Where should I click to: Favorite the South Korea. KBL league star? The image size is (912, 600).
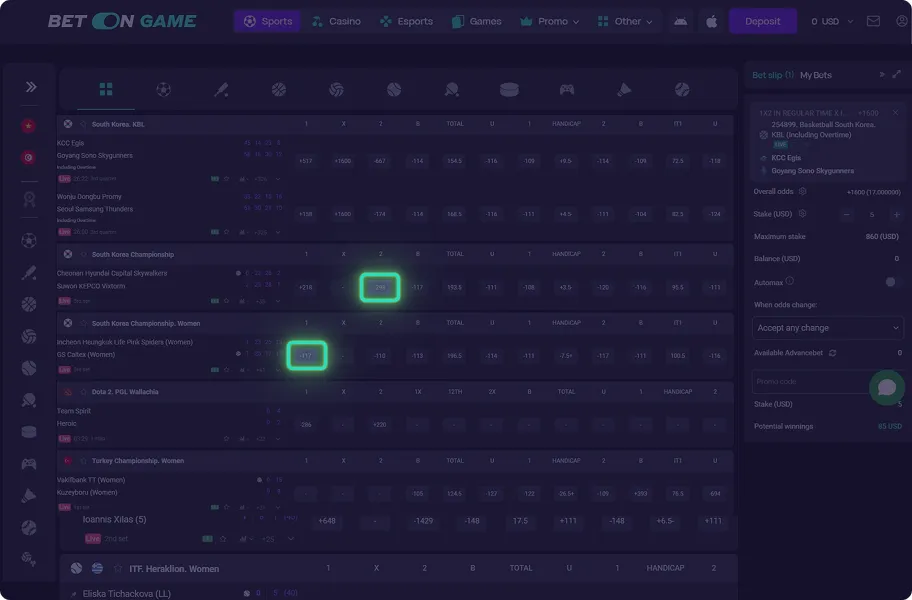(x=84, y=124)
